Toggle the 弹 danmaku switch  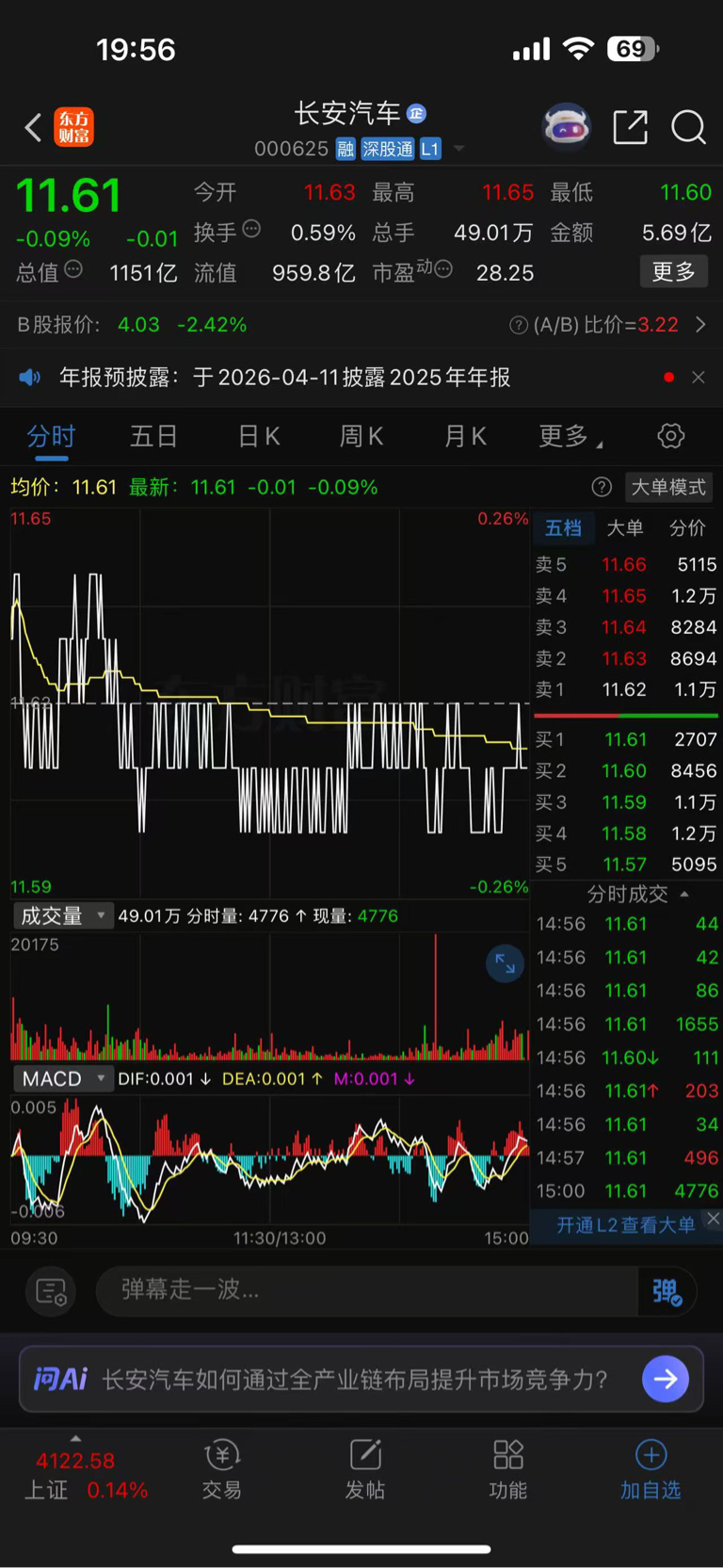(x=667, y=1291)
